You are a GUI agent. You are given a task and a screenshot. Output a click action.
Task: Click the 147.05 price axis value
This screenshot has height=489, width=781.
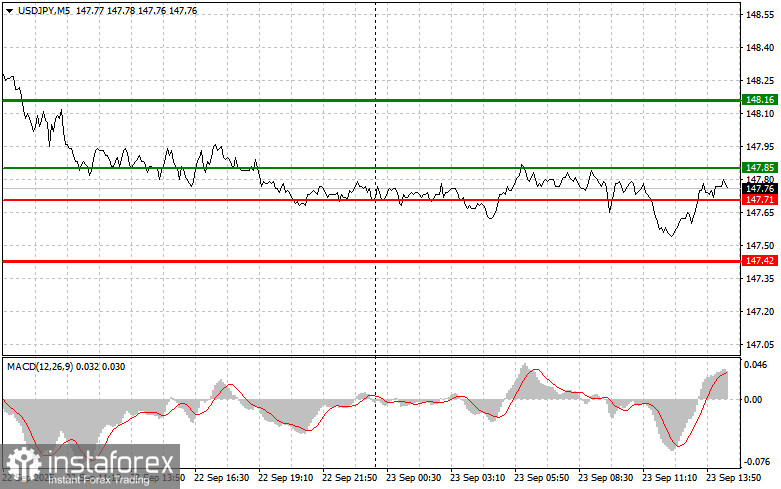tap(760, 345)
